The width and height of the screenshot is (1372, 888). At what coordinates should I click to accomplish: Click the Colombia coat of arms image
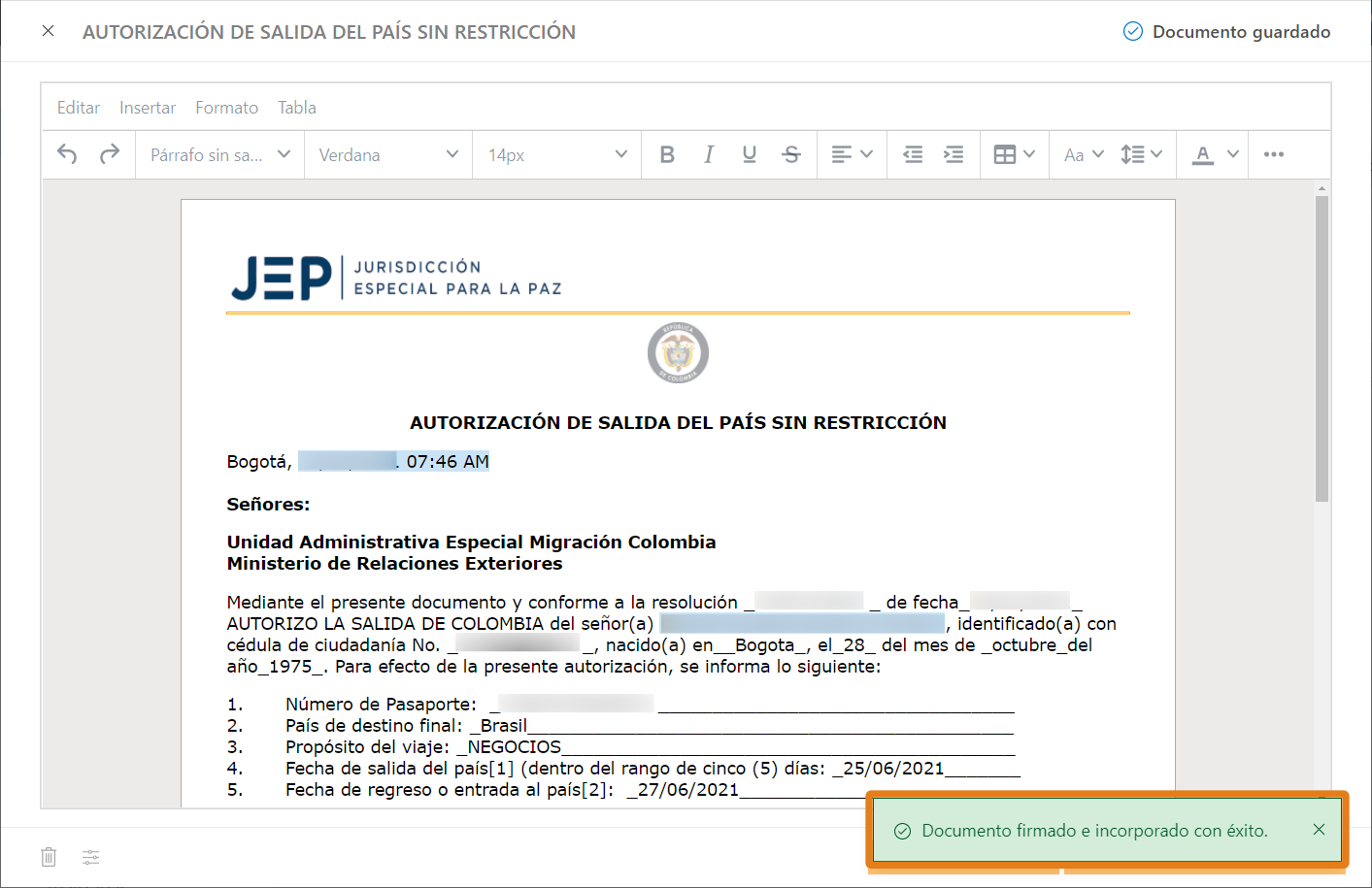click(x=678, y=352)
